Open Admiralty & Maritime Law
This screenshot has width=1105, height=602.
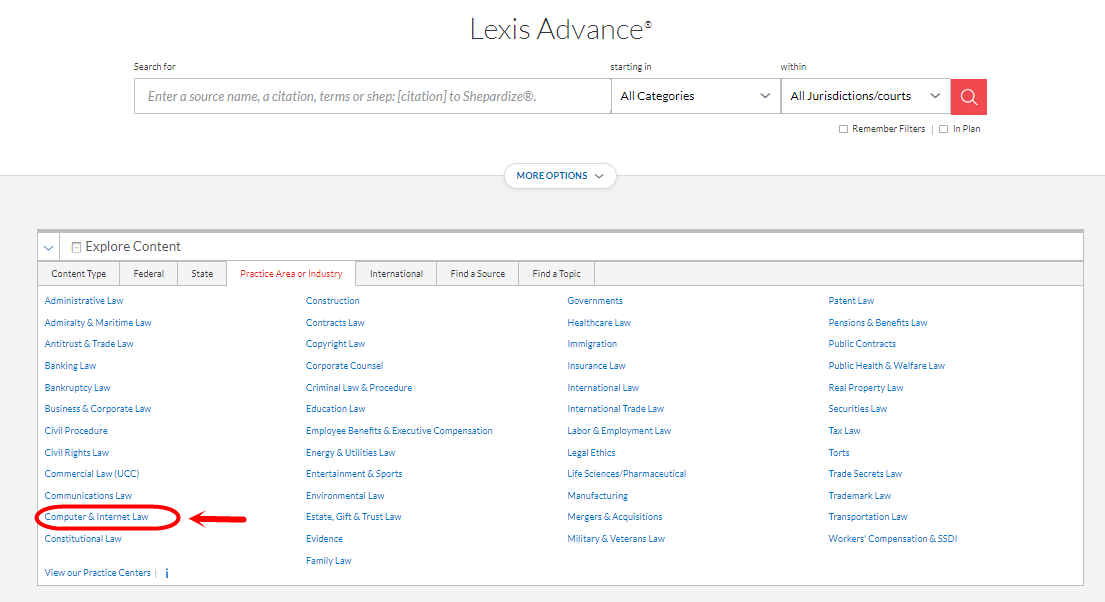coord(98,323)
